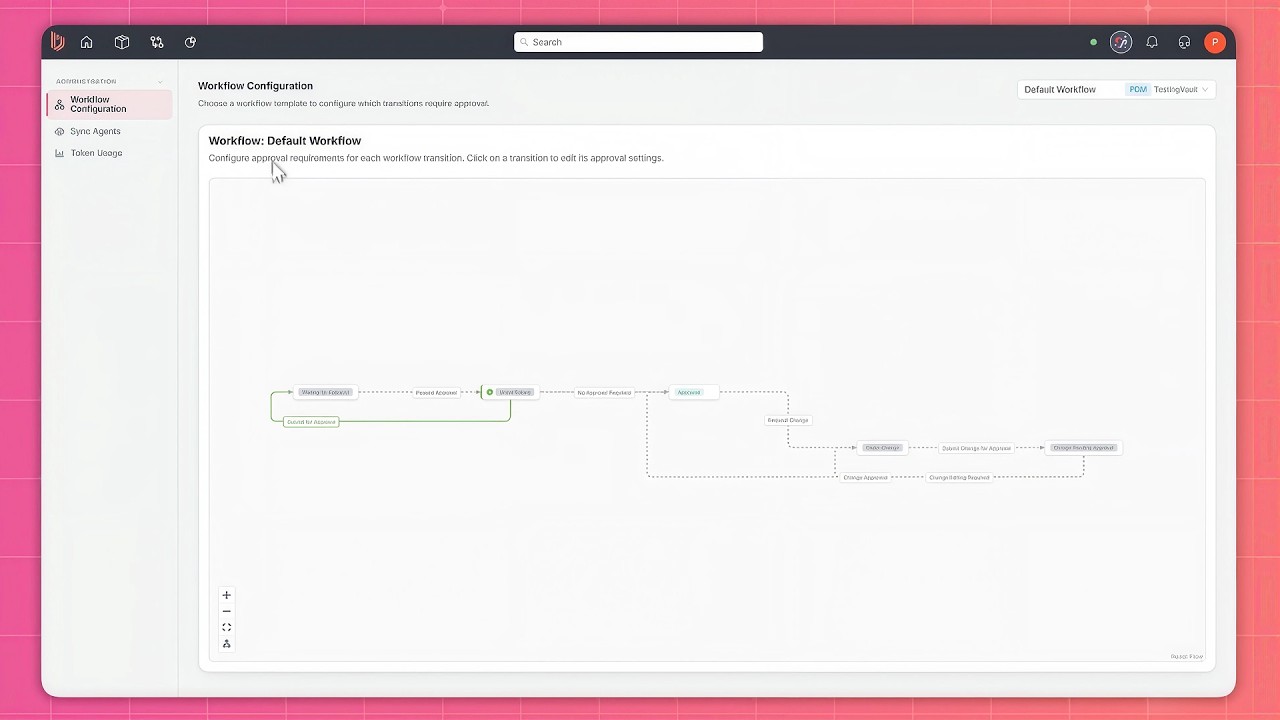Viewport: 1280px width, 720px height.
Task: Click the PDM tag in workflow selector
Action: coord(1138,89)
